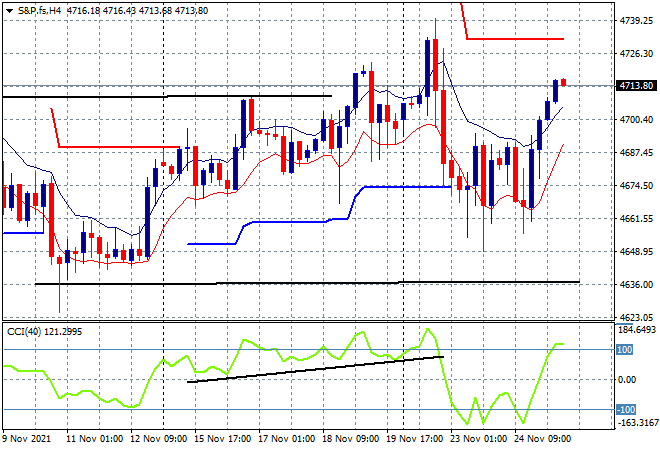The image size is (660, 450).
Task: Click the 4661.55 price scale value
Action: pos(636,218)
